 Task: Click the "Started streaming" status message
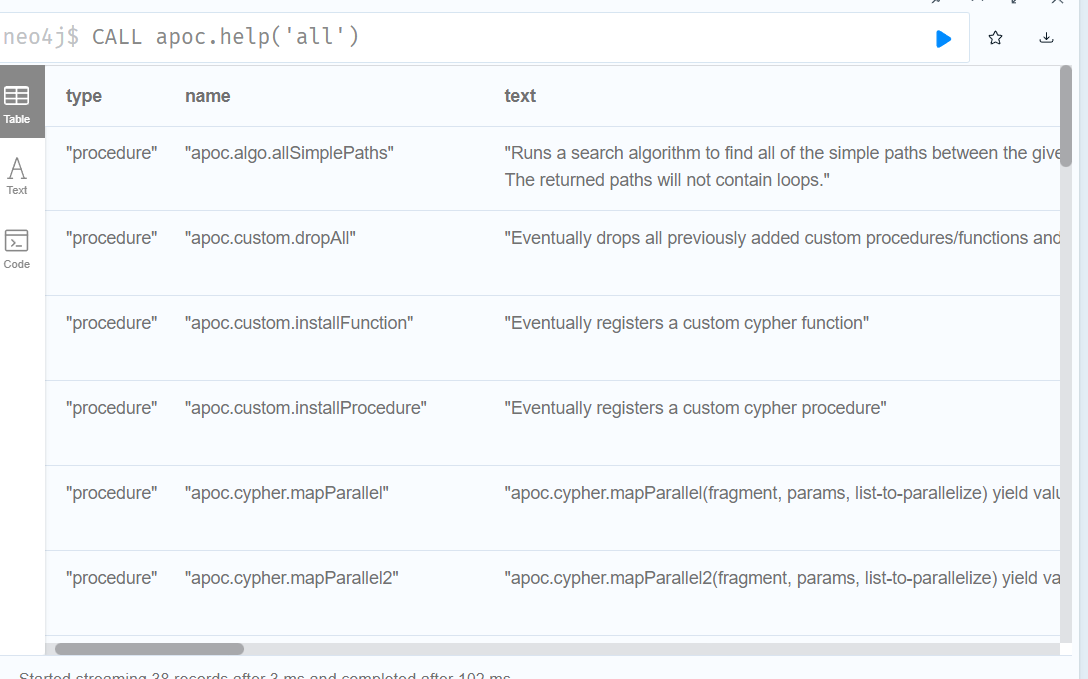pos(265,675)
